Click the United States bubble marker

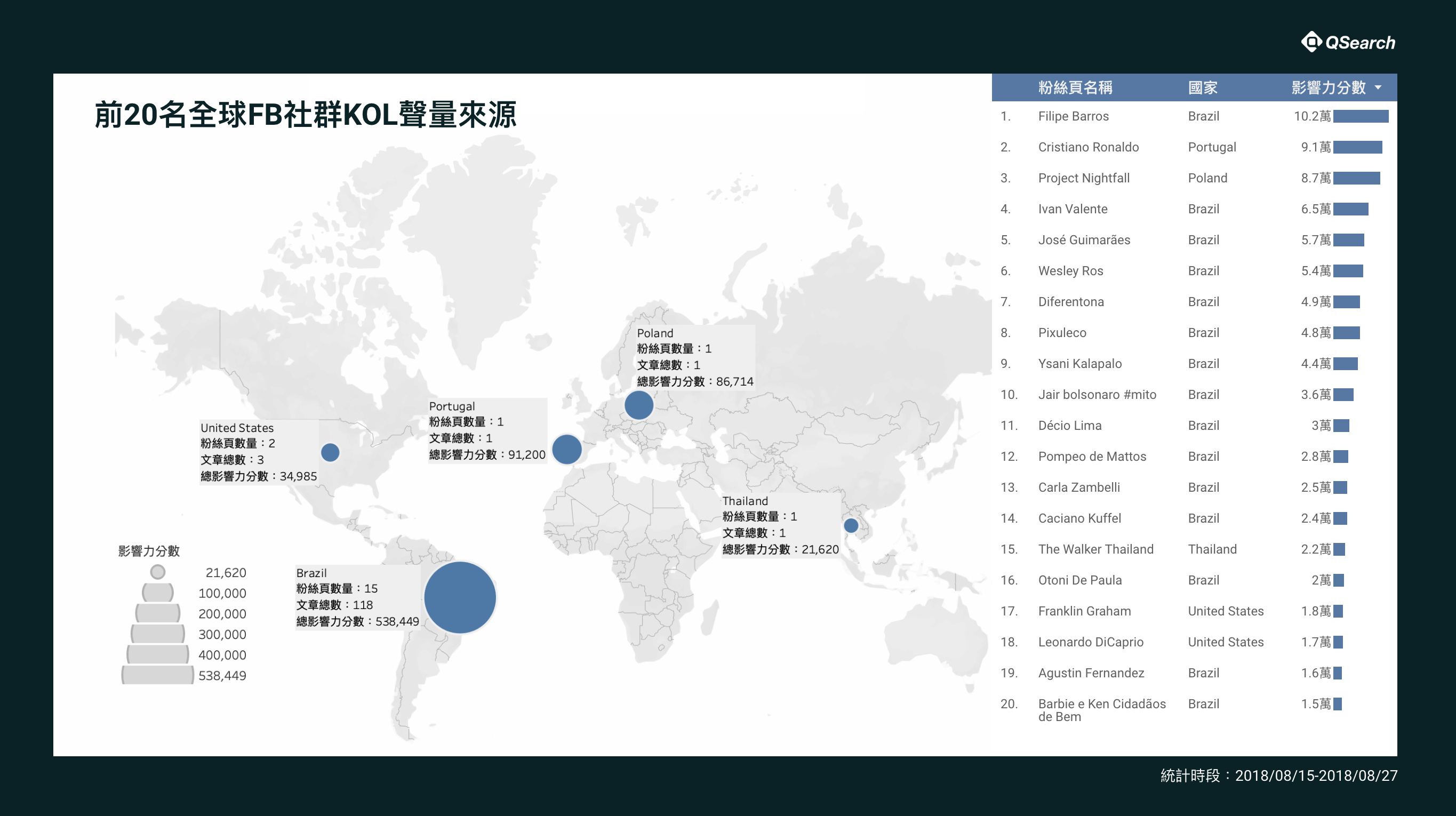coord(330,452)
